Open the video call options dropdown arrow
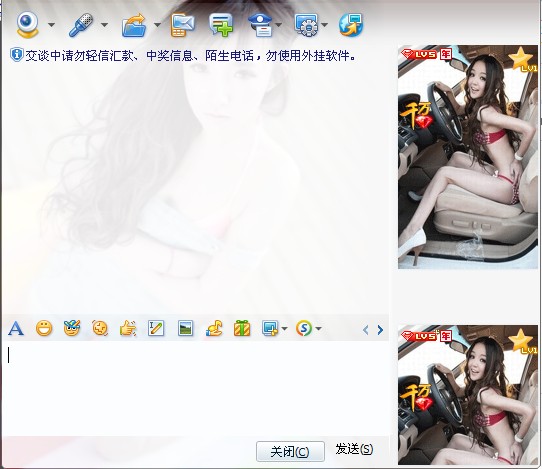 (x=51, y=25)
